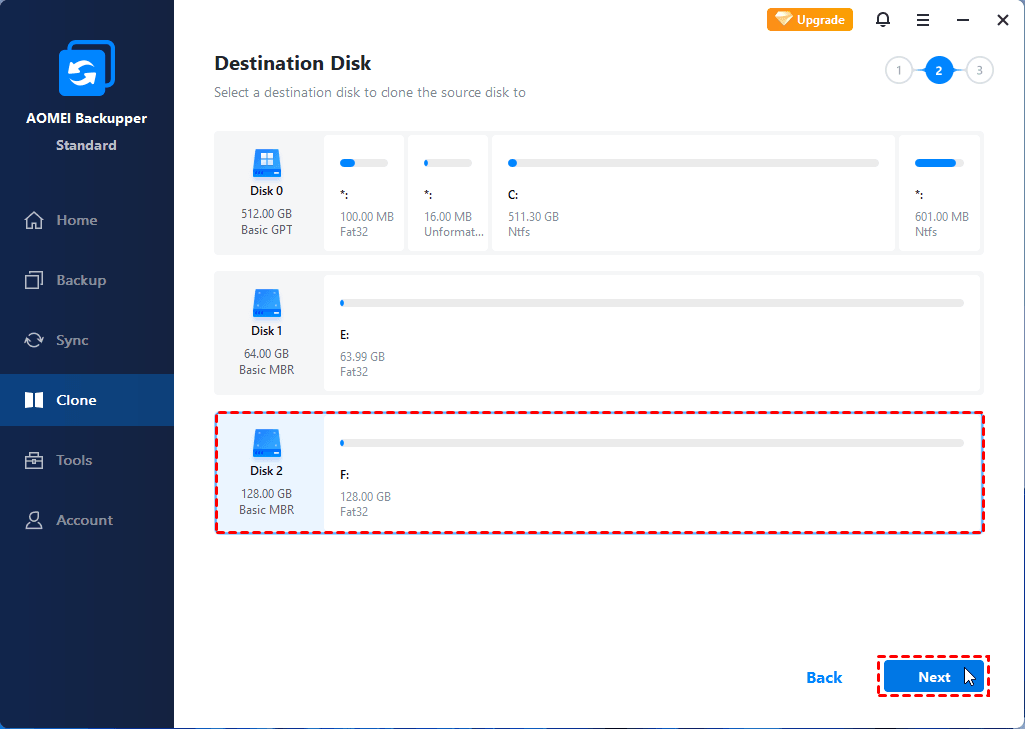Click the 128.00 GB size text under Disk 2
This screenshot has height=729, width=1025.
tap(267, 494)
